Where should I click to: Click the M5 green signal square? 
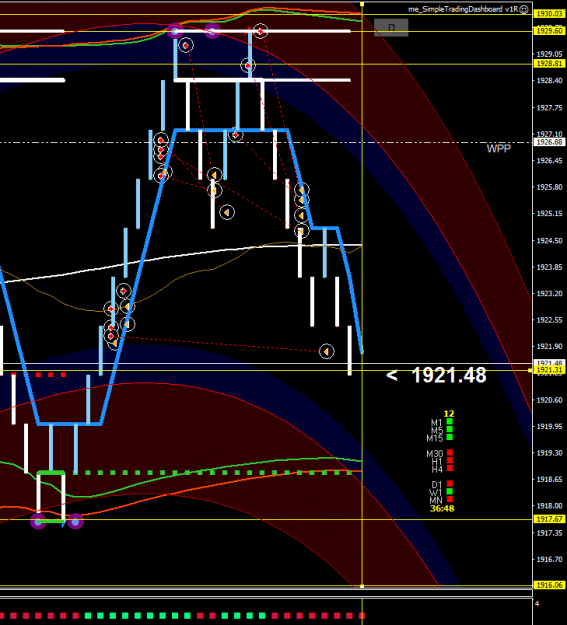pyautogui.click(x=450, y=429)
